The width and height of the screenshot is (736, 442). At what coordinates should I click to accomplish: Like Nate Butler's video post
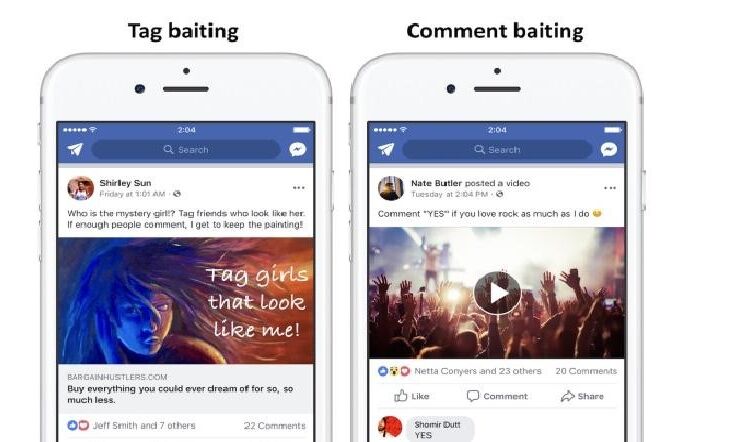click(x=412, y=396)
